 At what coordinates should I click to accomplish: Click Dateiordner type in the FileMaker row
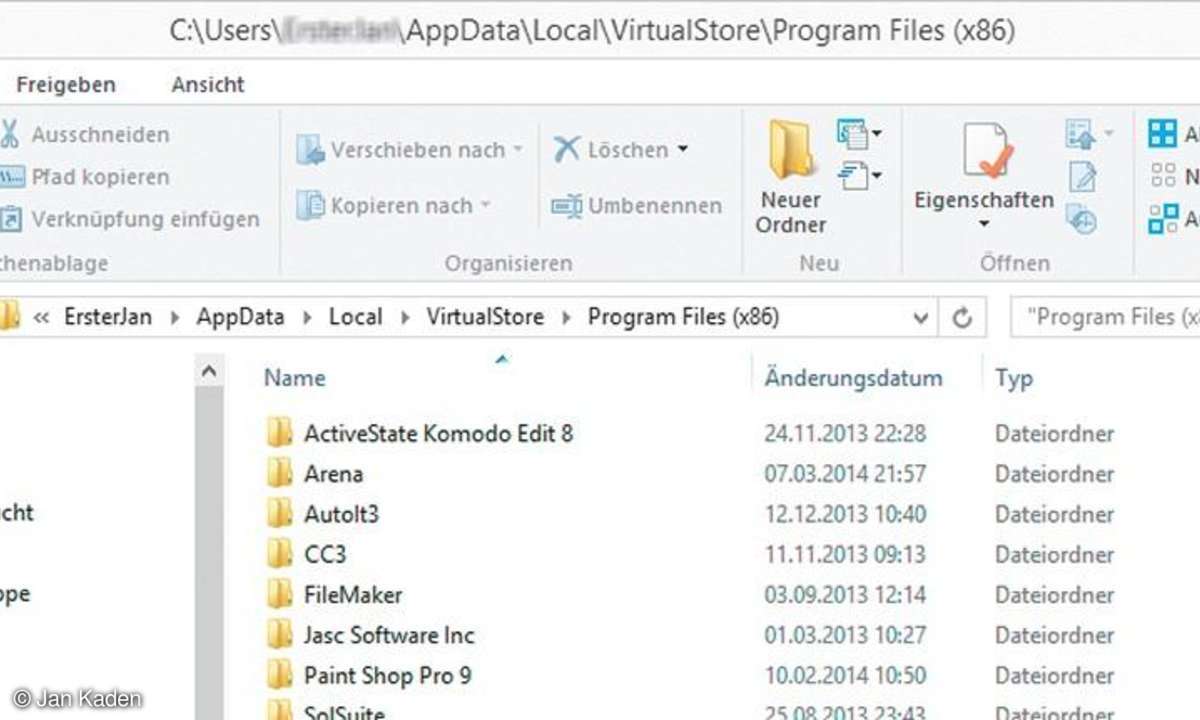[x=1054, y=594]
